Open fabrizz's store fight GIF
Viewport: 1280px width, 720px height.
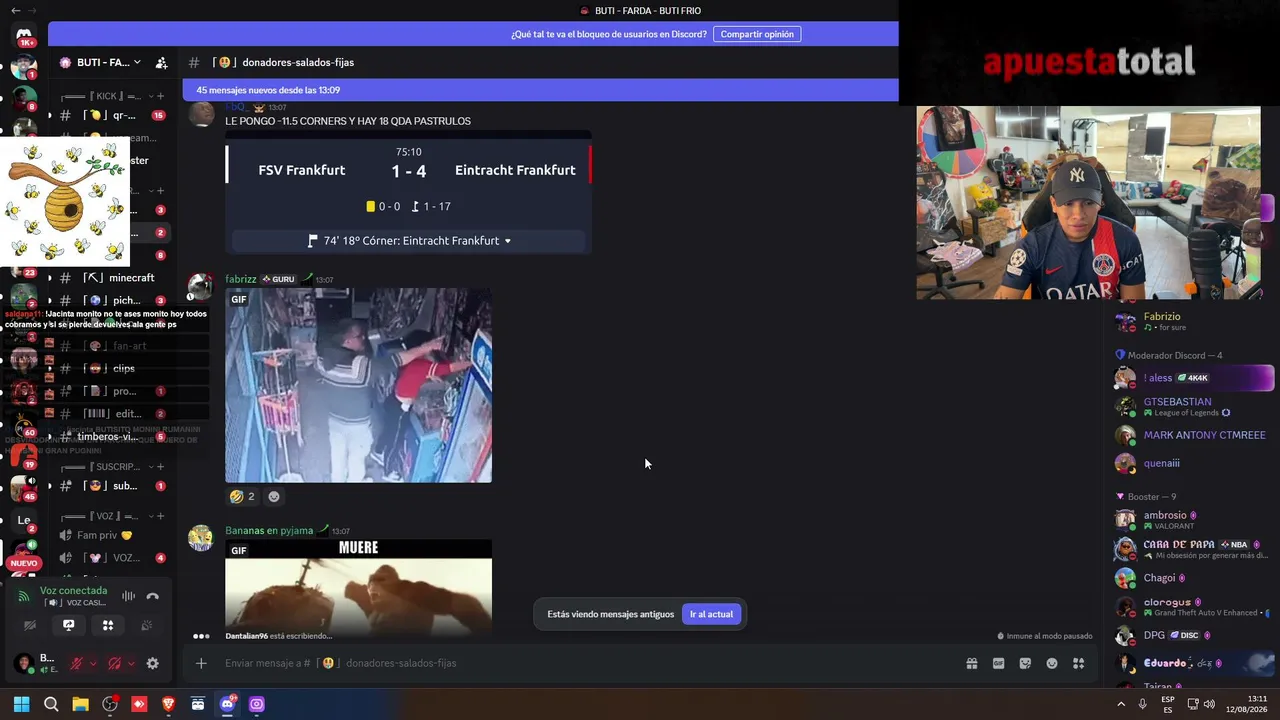coord(358,385)
